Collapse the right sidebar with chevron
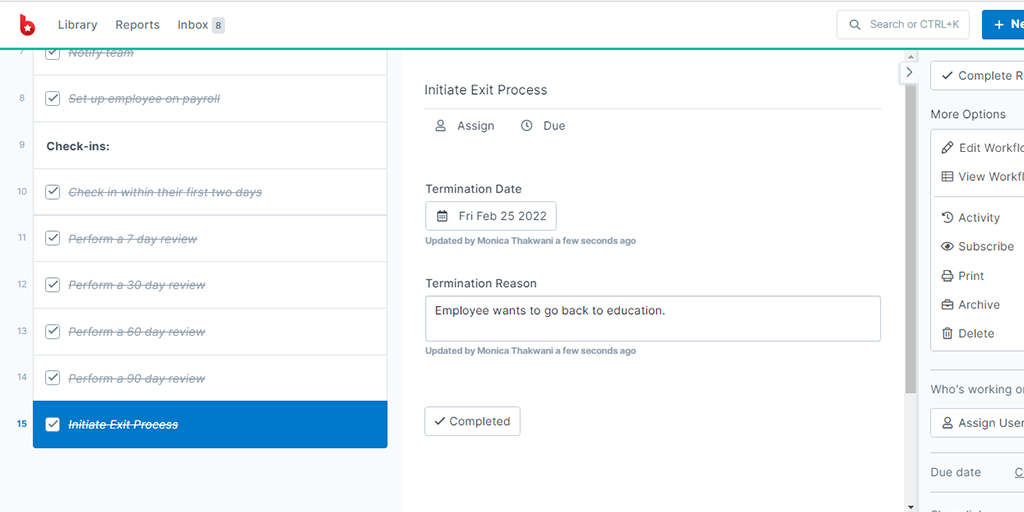 click(x=909, y=72)
